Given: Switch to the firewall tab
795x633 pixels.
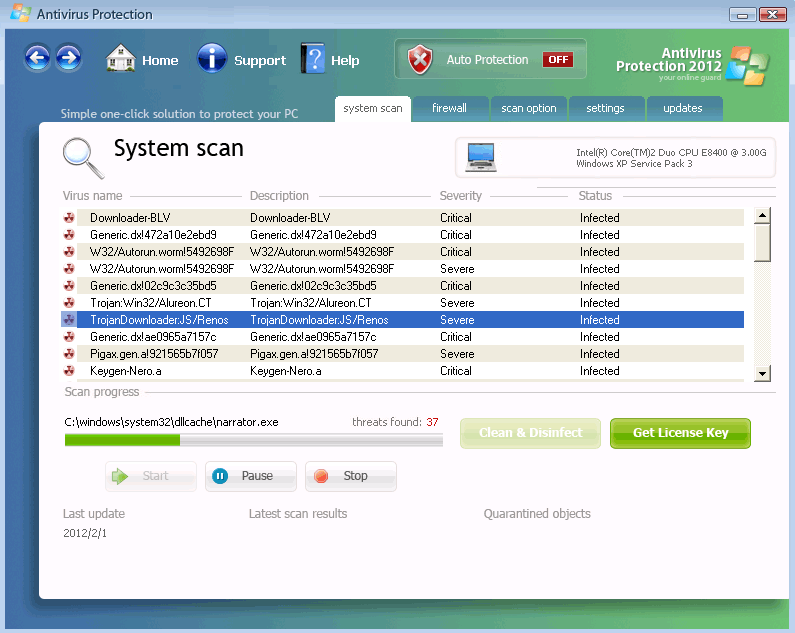Looking at the screenshot, I should [449, 108].
